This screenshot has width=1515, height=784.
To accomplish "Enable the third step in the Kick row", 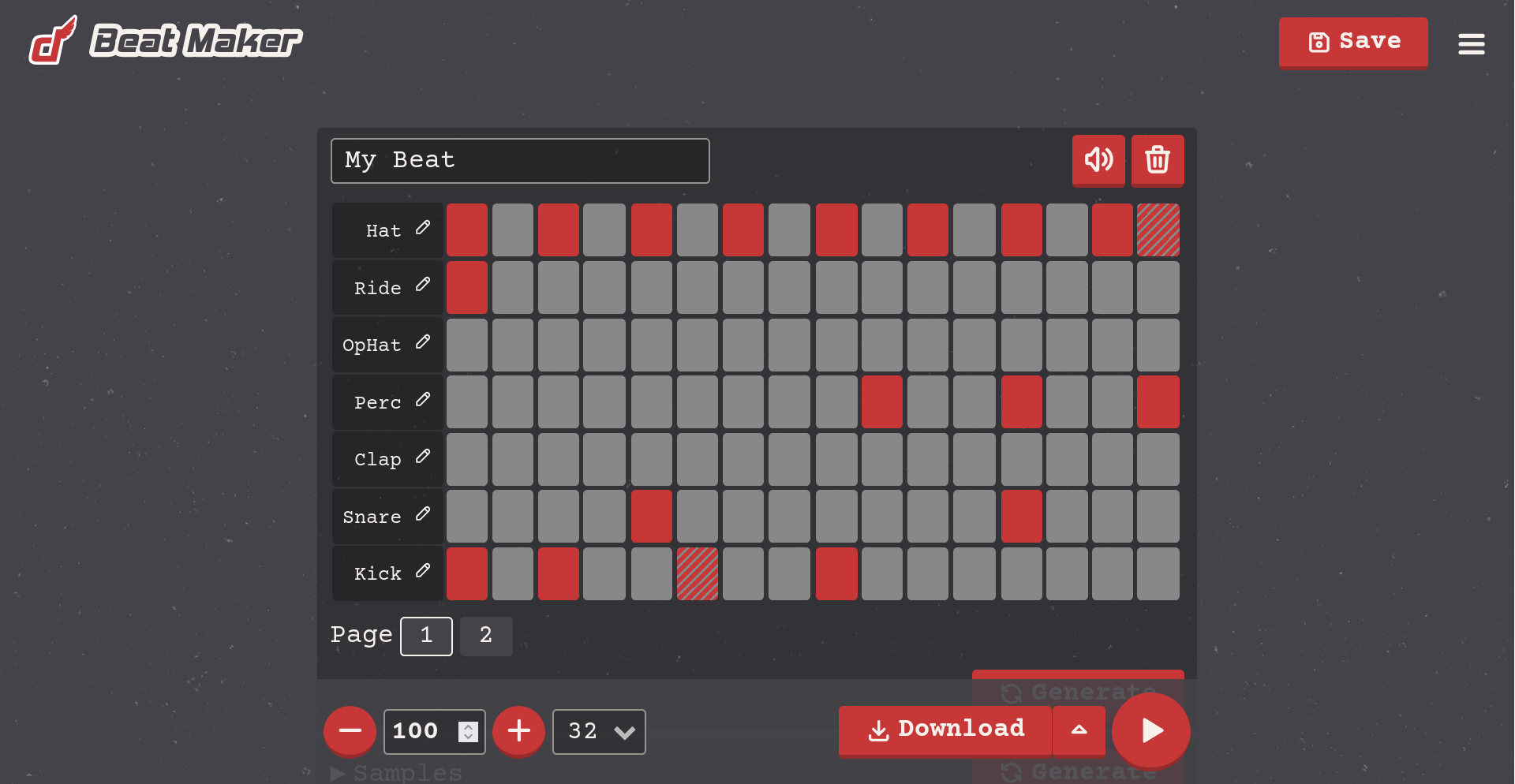I will click(558, 573).
